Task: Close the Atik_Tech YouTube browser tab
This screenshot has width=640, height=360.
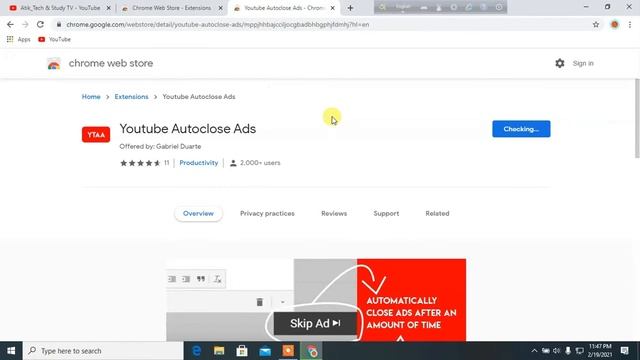Action: pos(109,8)
